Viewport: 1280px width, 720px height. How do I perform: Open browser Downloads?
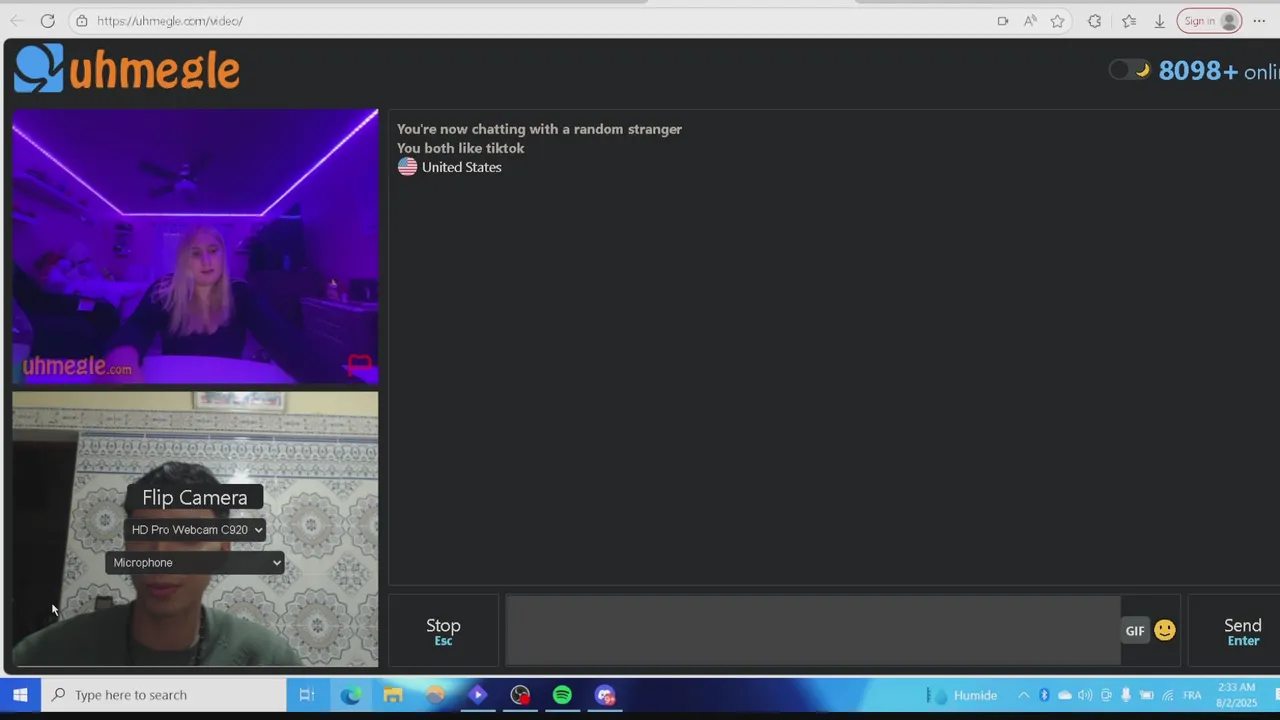[x=1159, y=21]
